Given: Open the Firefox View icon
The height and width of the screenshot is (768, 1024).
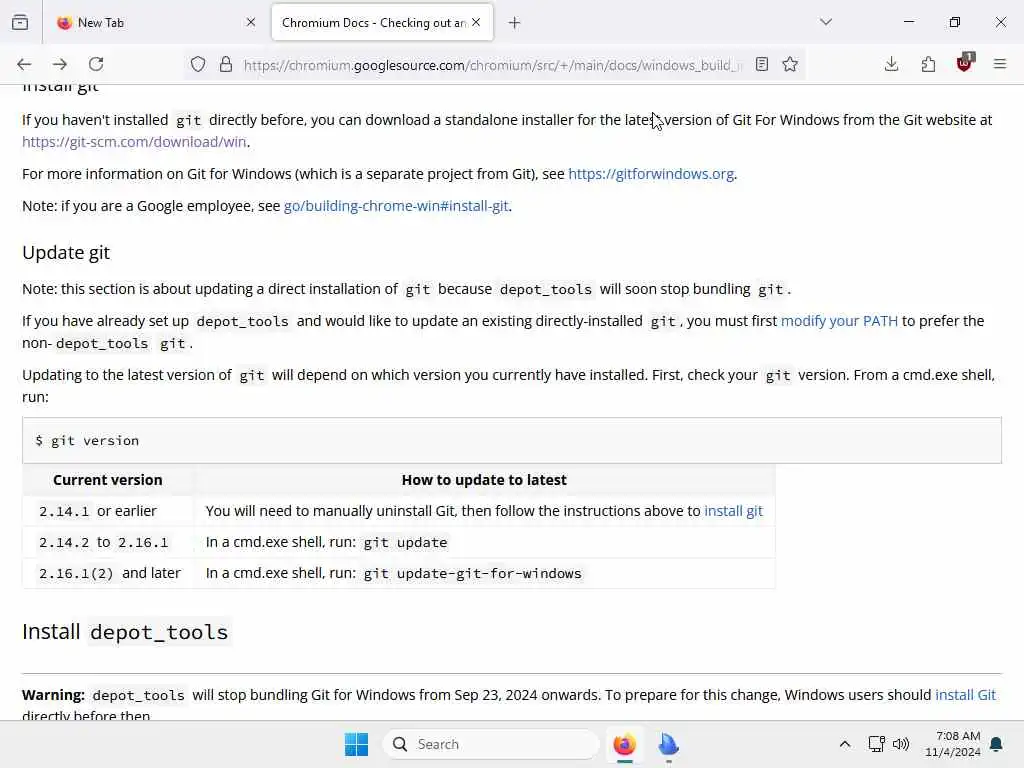Looking at the screenshot, I should click(x=20, y=23).
